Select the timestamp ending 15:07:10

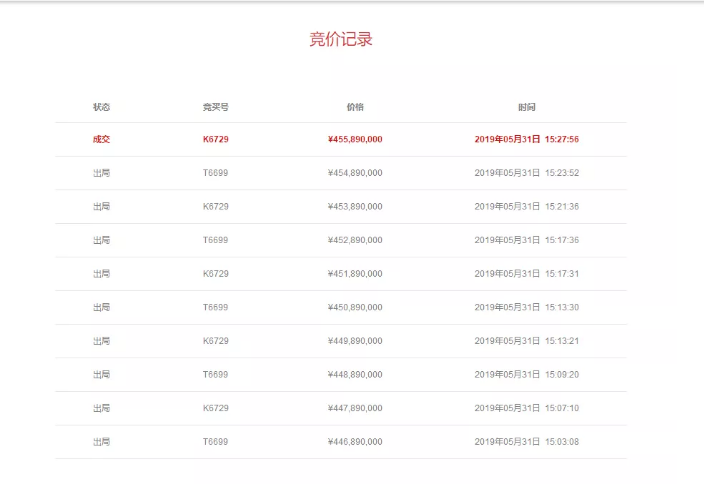click(x=526, y=408)
